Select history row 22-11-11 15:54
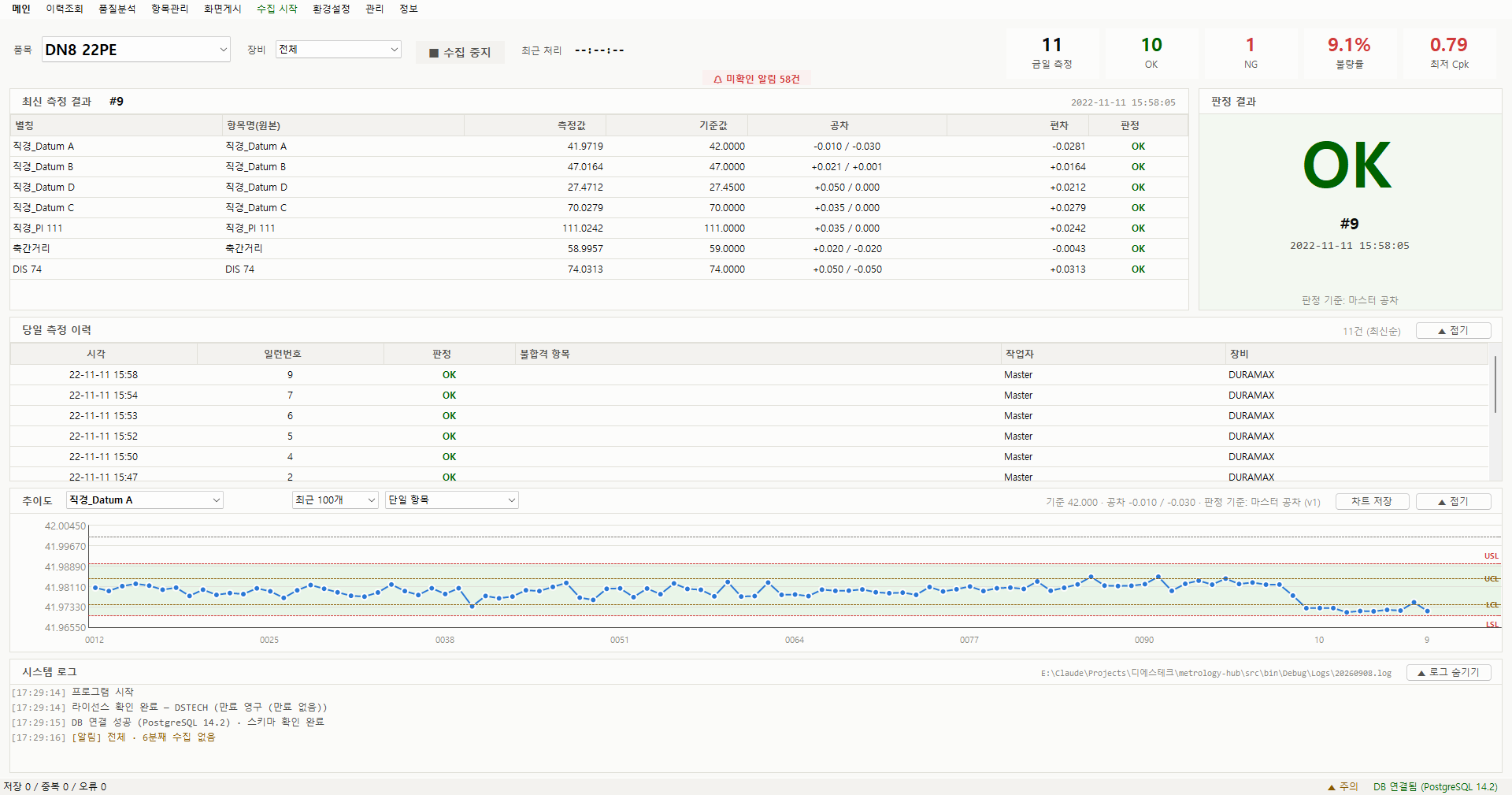Screen dimensions: 1512x795 point(750,396)
